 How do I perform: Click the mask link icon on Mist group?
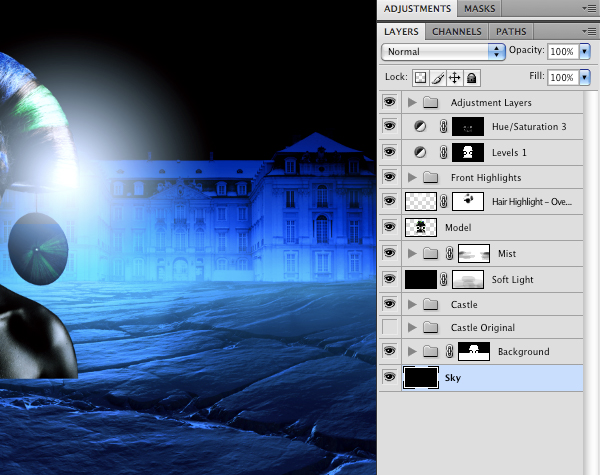click(x=449, y=253)
